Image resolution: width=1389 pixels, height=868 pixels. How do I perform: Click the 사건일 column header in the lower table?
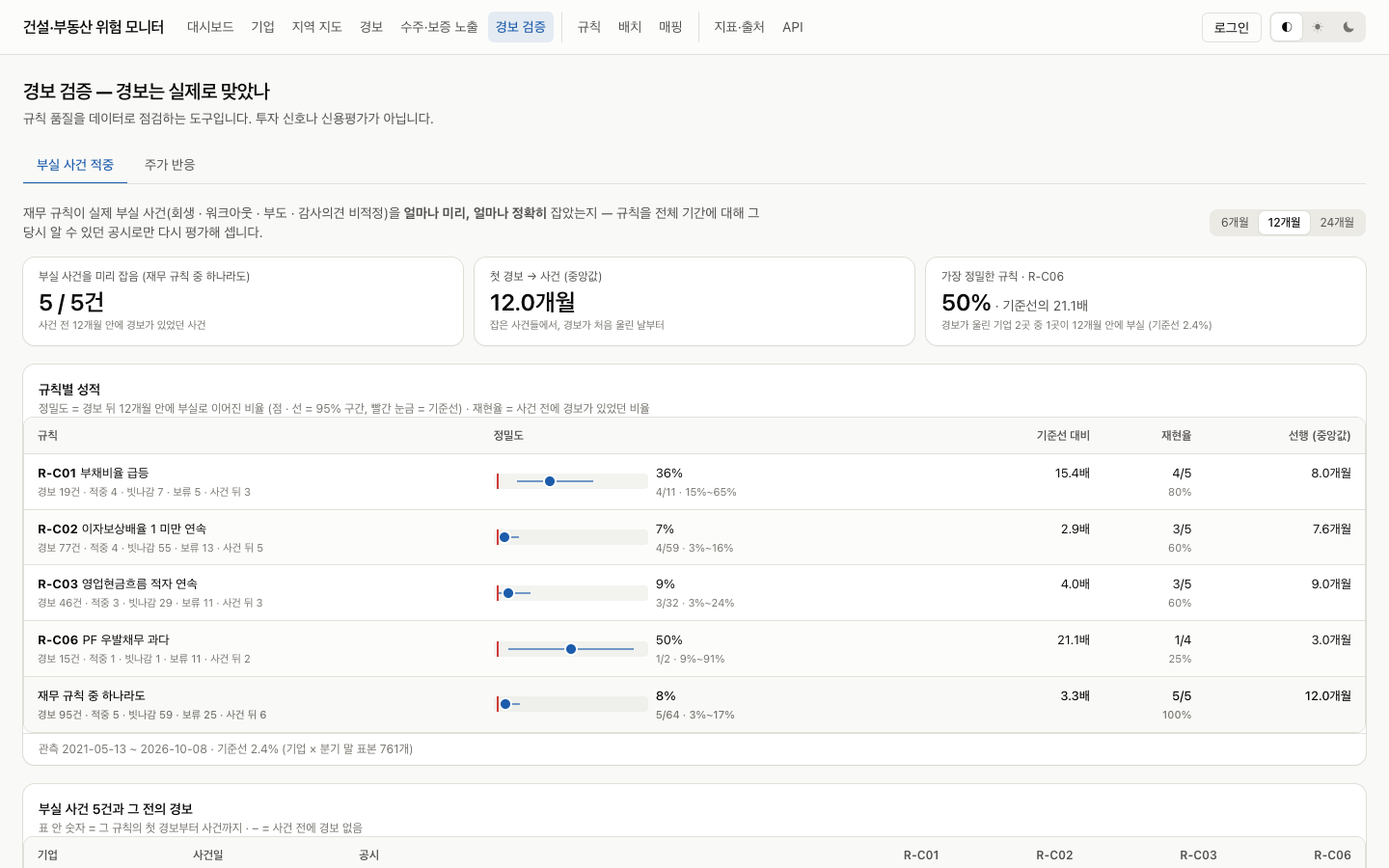[x=208, y=855]
